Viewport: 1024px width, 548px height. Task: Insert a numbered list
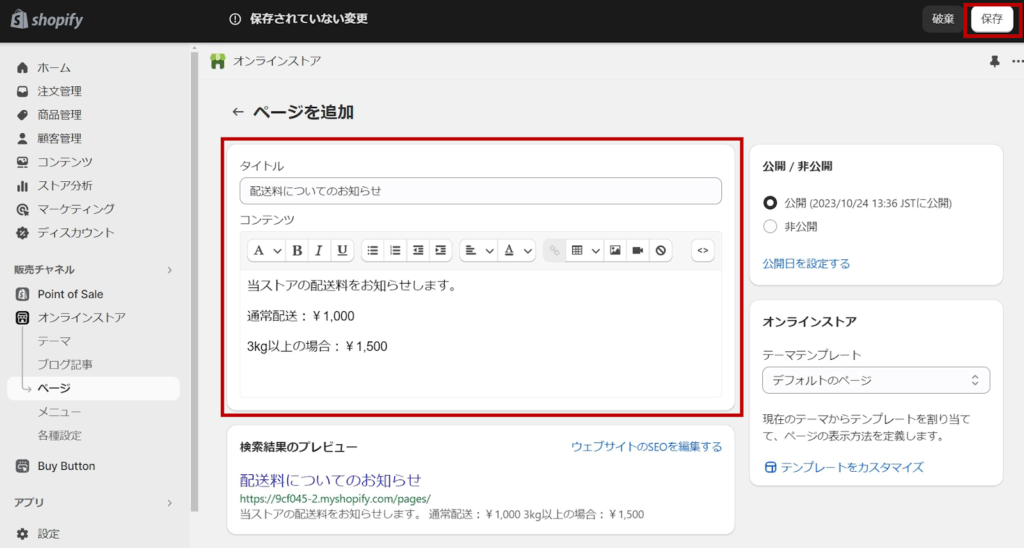pos(395,250)
